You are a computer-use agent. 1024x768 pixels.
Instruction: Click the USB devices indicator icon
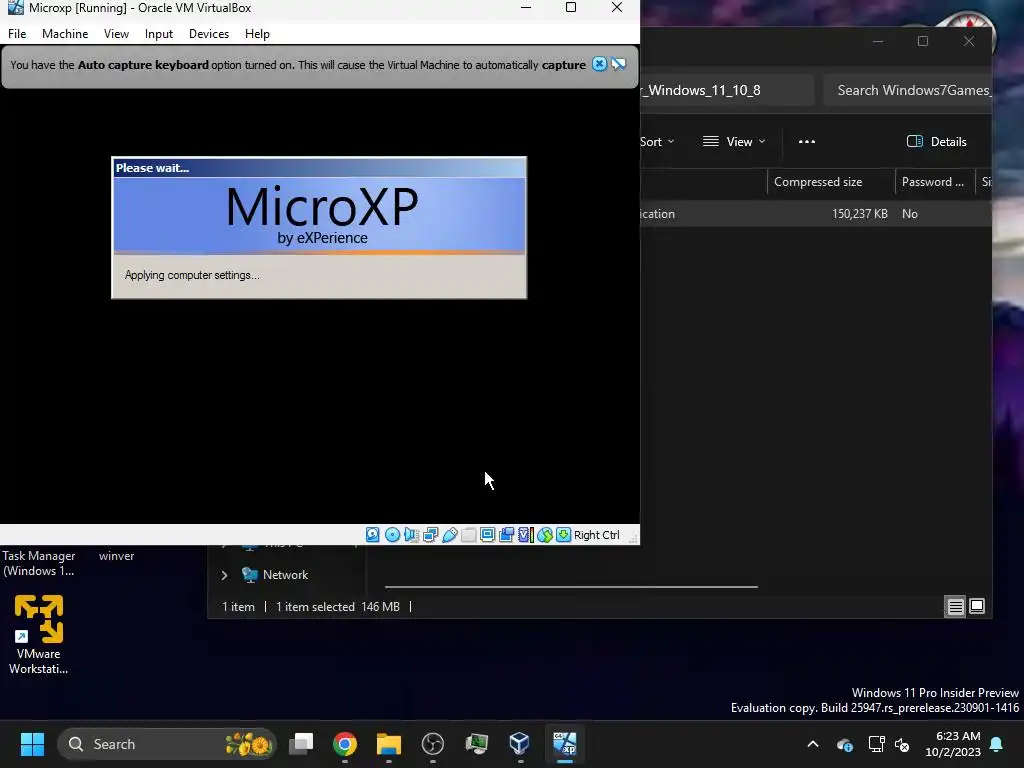coord(450,535)
